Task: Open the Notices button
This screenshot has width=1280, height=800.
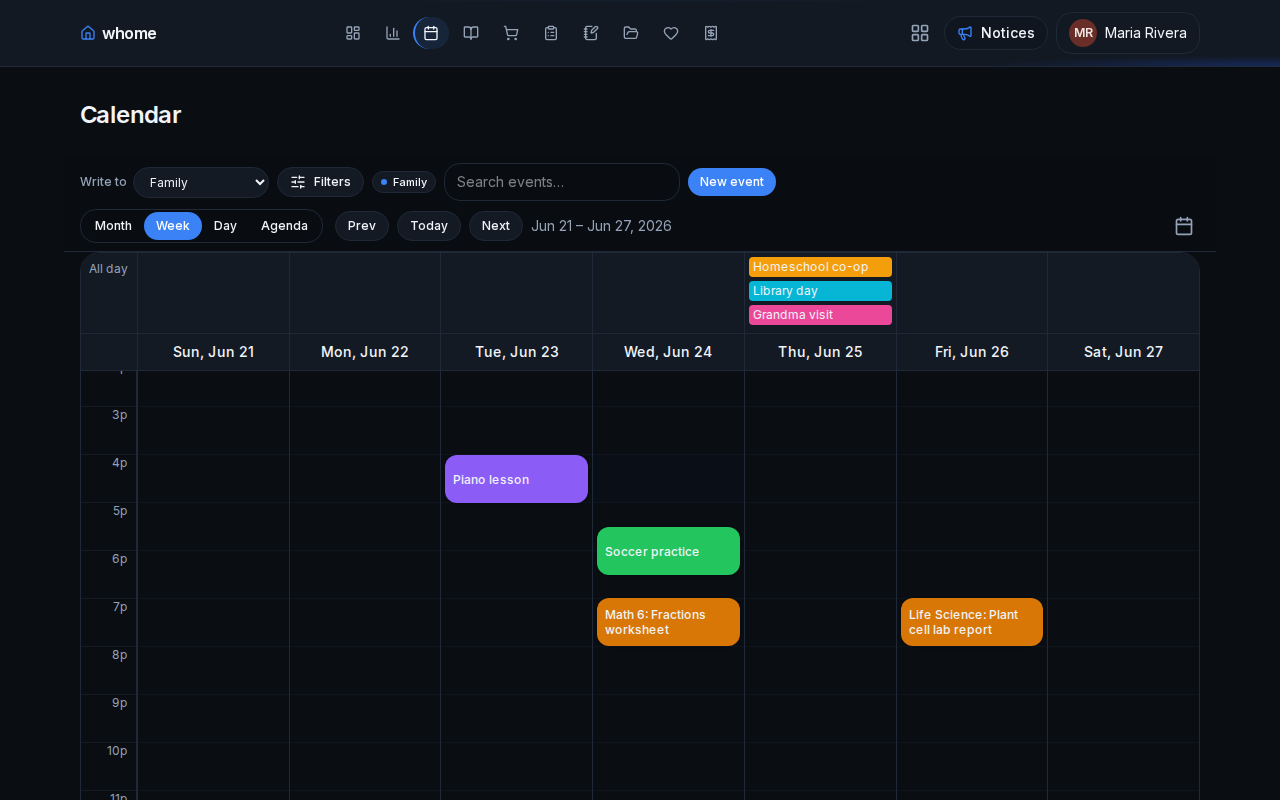Action: coord(996,33)
